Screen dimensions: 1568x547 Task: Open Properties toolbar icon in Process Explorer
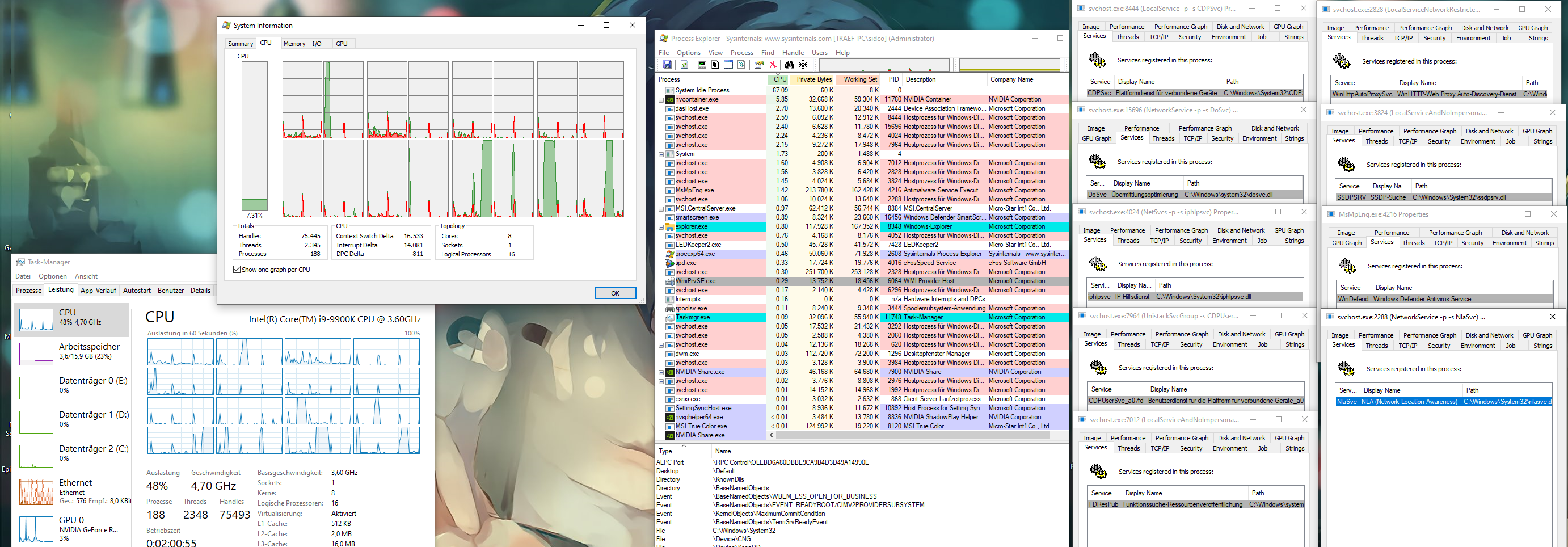click(758, 65)
